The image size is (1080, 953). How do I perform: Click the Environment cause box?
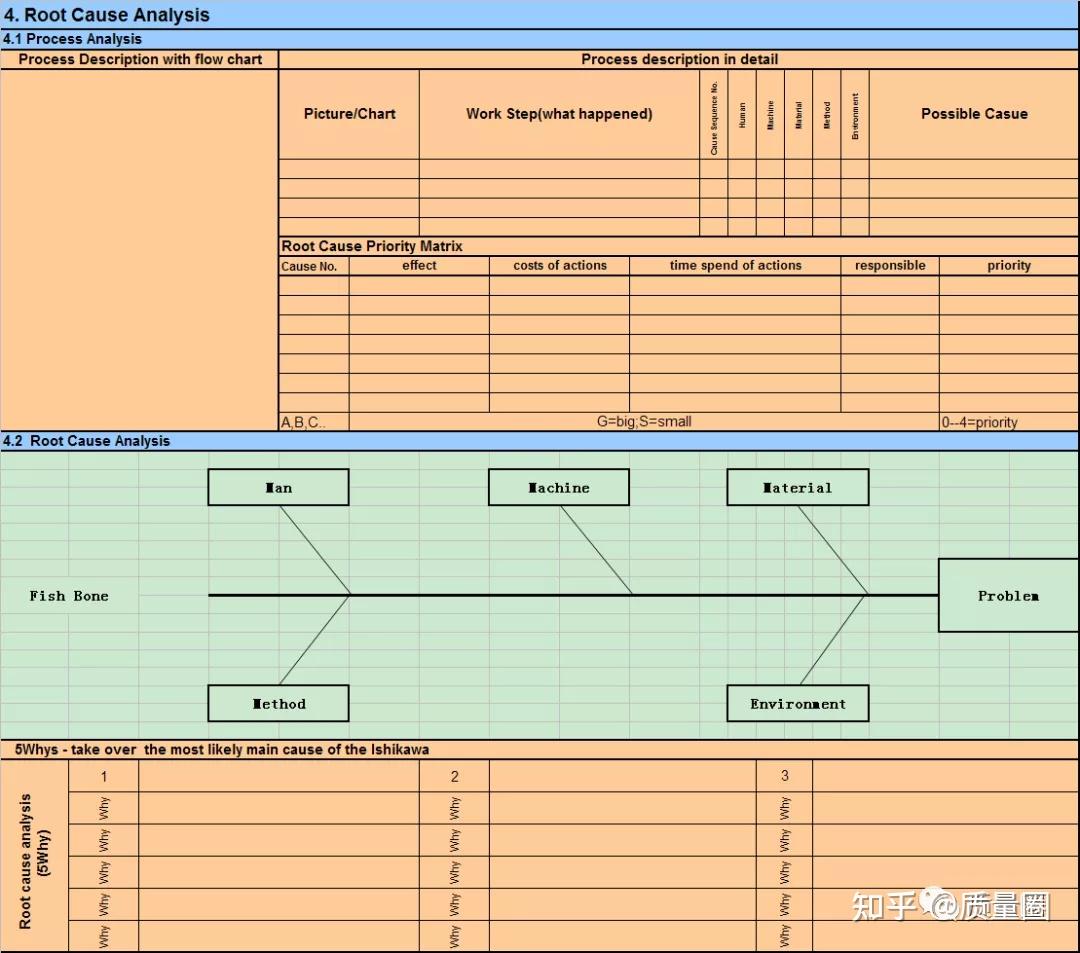798,703
